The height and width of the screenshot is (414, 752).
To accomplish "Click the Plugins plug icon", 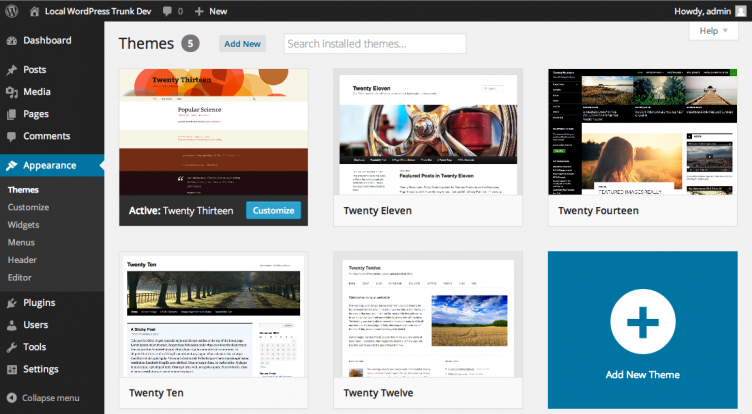I will coord(12,303).
